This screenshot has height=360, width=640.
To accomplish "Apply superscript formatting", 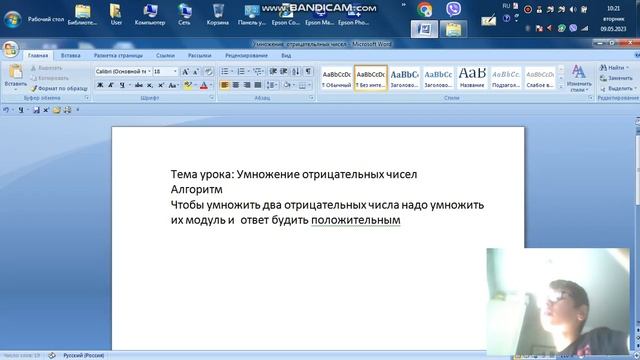I will point(161,85).
